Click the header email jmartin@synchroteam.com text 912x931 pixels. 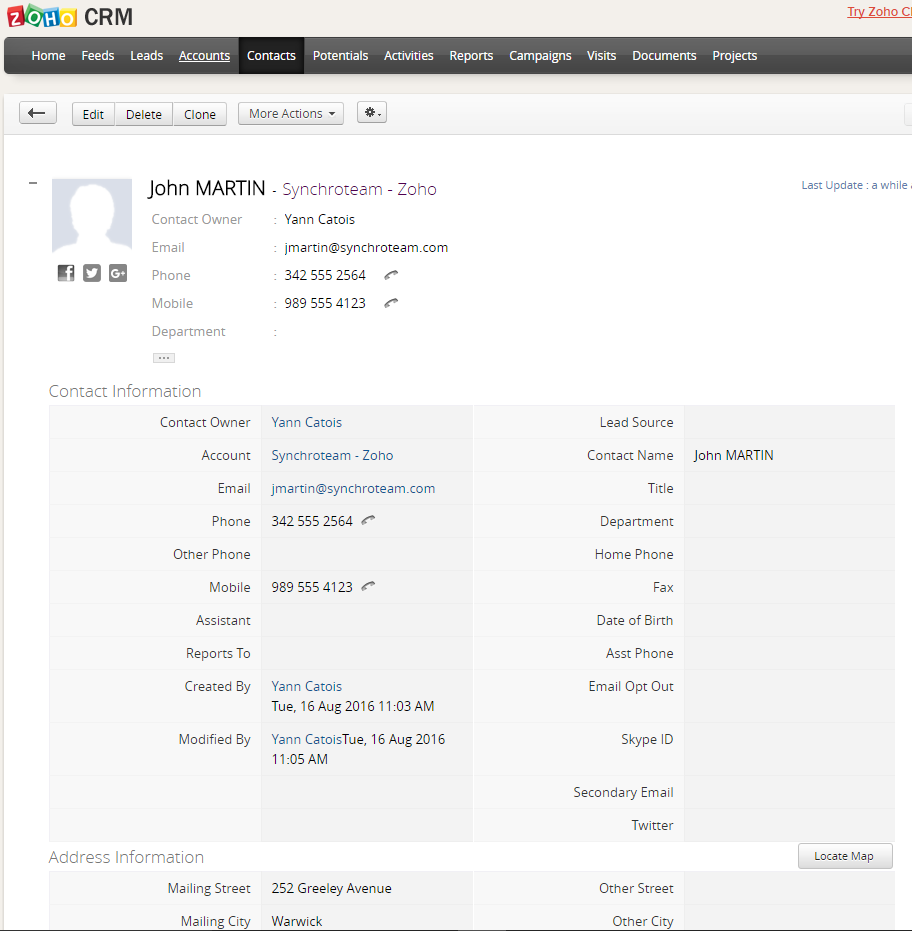tap(366, 248)
